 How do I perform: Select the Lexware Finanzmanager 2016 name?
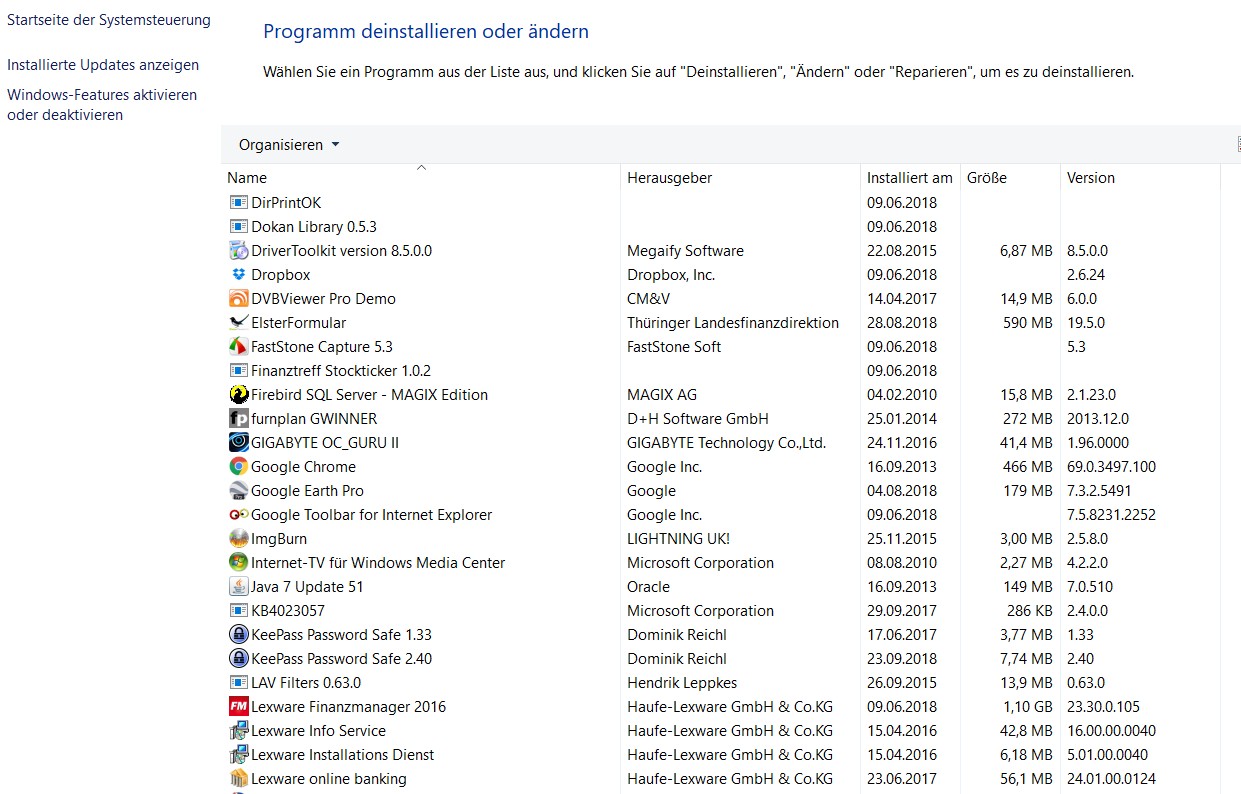(349, 707)
